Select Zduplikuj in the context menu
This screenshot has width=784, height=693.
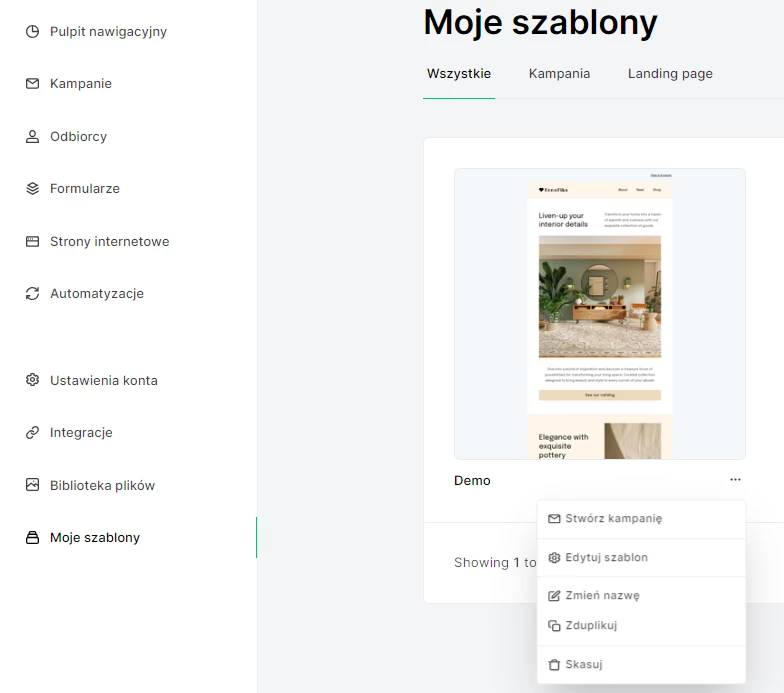point(591,626)
